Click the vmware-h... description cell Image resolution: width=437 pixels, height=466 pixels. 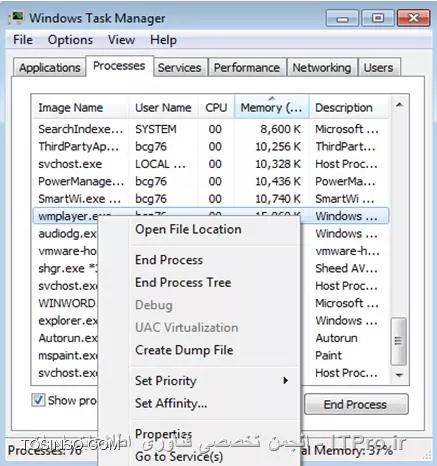347,251
